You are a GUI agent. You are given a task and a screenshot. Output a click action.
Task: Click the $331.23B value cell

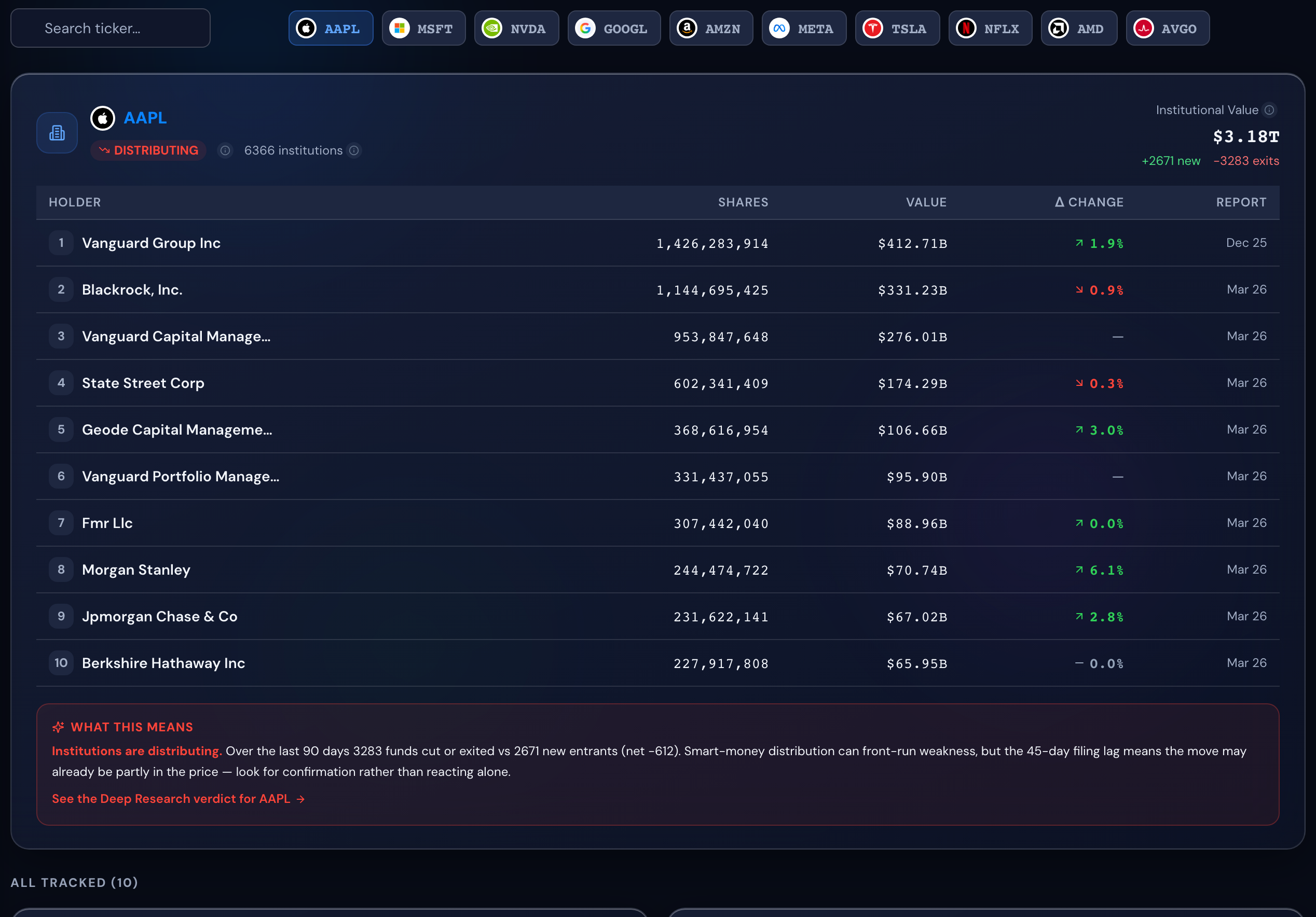click(x=912, y=290)
